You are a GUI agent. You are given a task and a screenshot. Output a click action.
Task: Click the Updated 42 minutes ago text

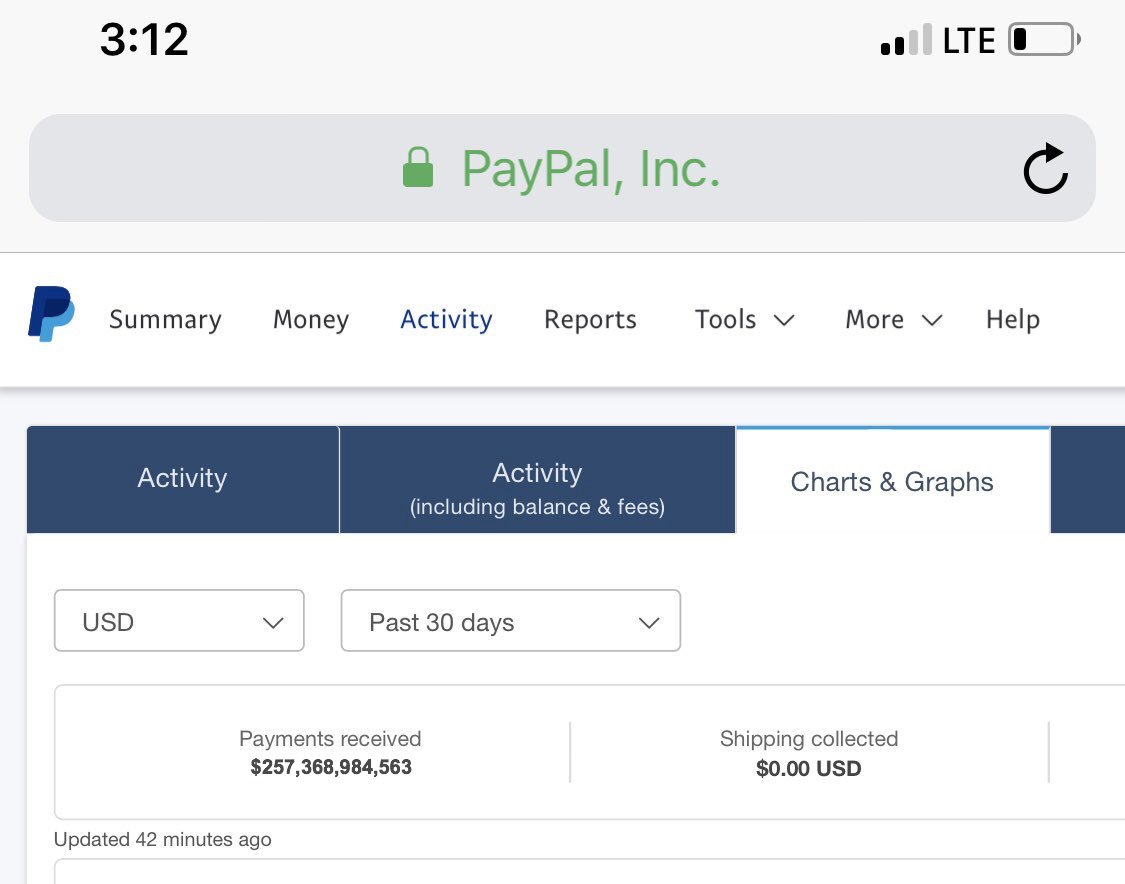pos(163,840)
